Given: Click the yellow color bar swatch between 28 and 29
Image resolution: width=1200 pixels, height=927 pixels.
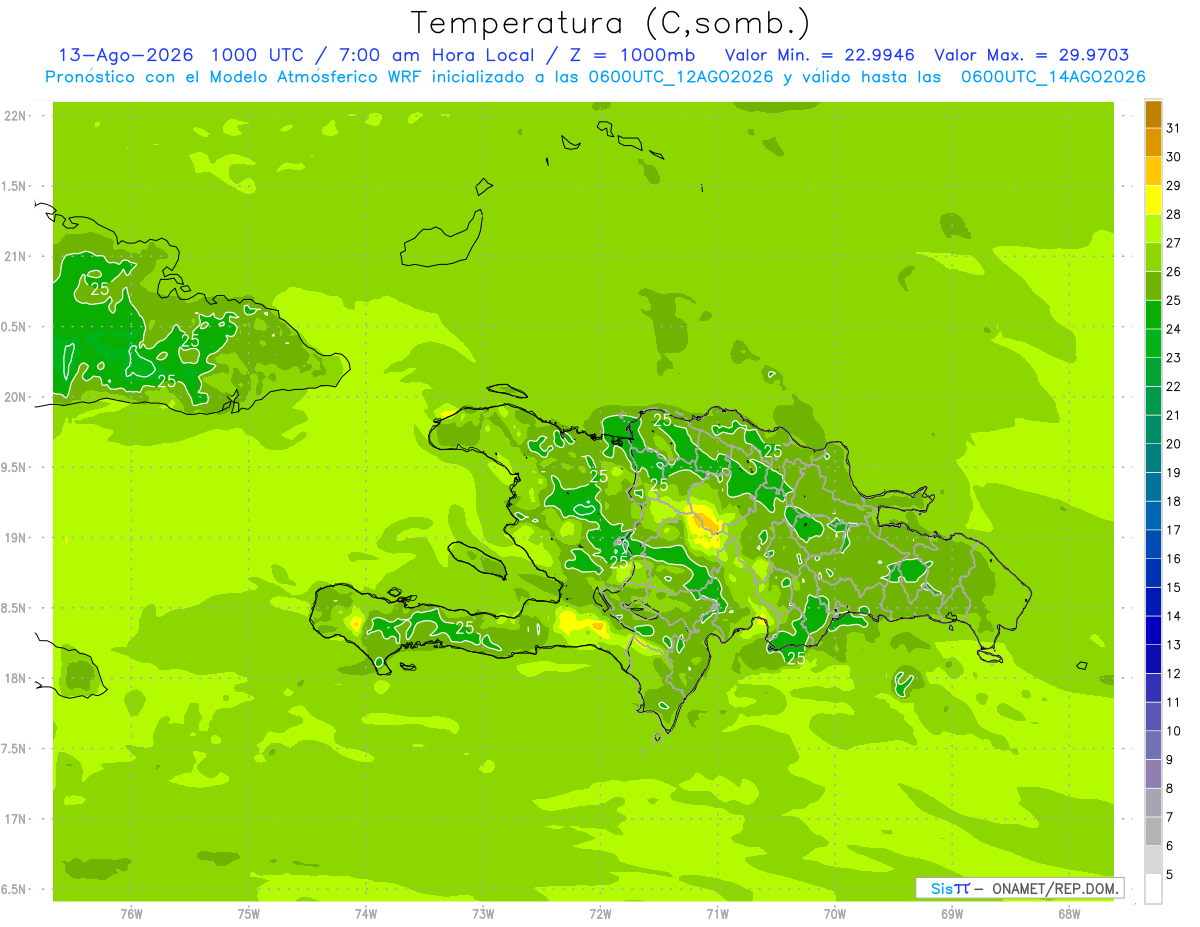Looking at the screenshot, I should (x=1153, y=200).
